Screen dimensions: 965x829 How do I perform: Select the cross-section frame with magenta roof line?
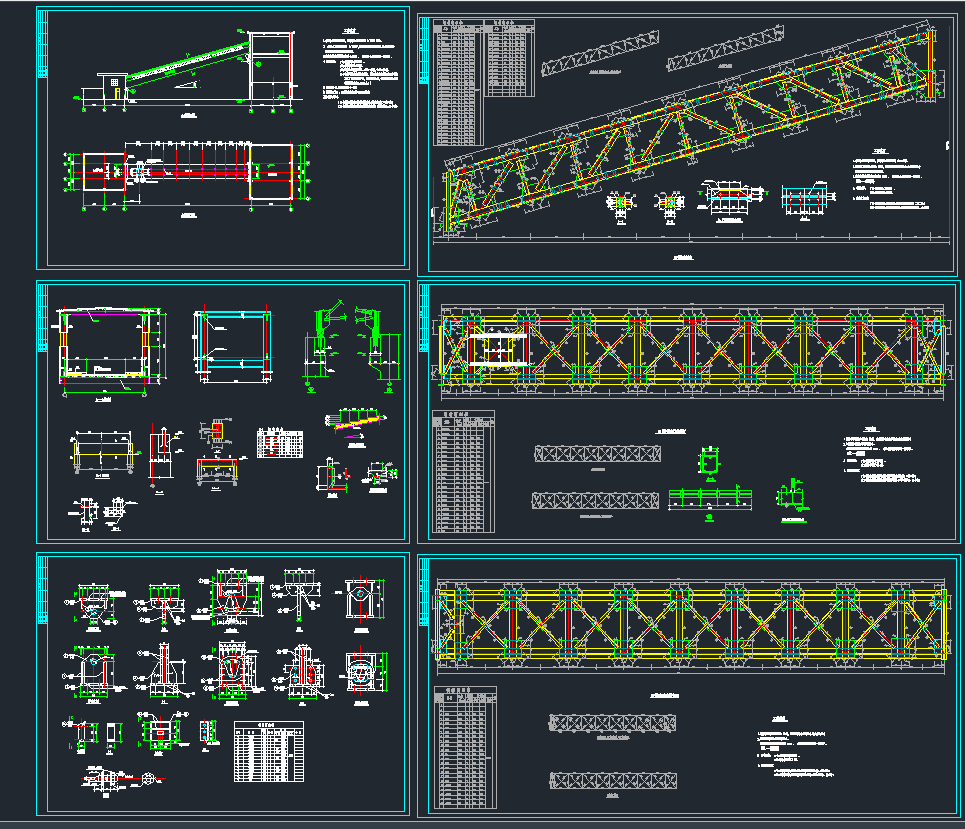click(104, 345)
